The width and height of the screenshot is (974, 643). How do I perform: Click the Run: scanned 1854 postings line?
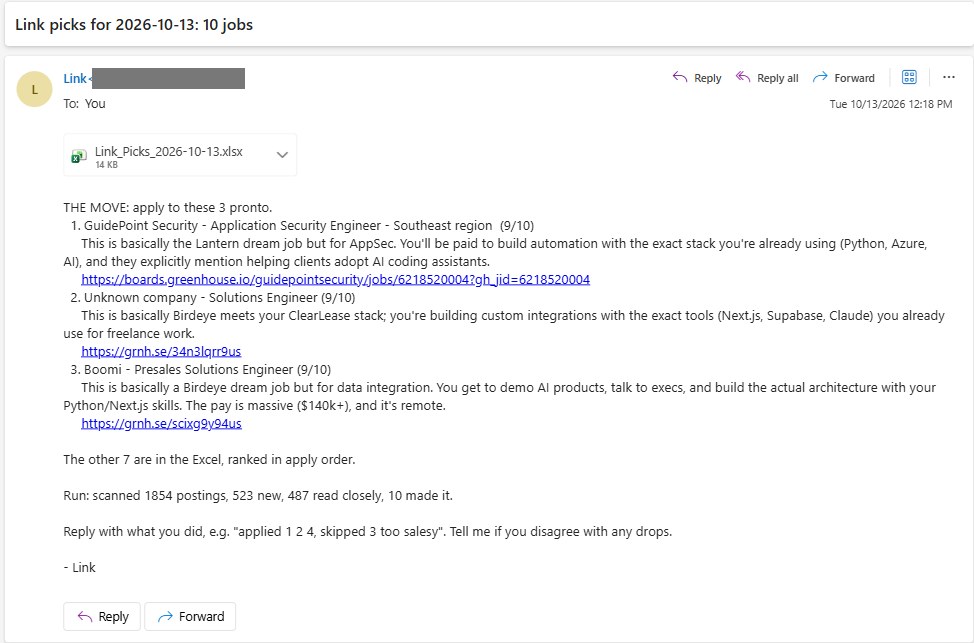tap(258, 496)
